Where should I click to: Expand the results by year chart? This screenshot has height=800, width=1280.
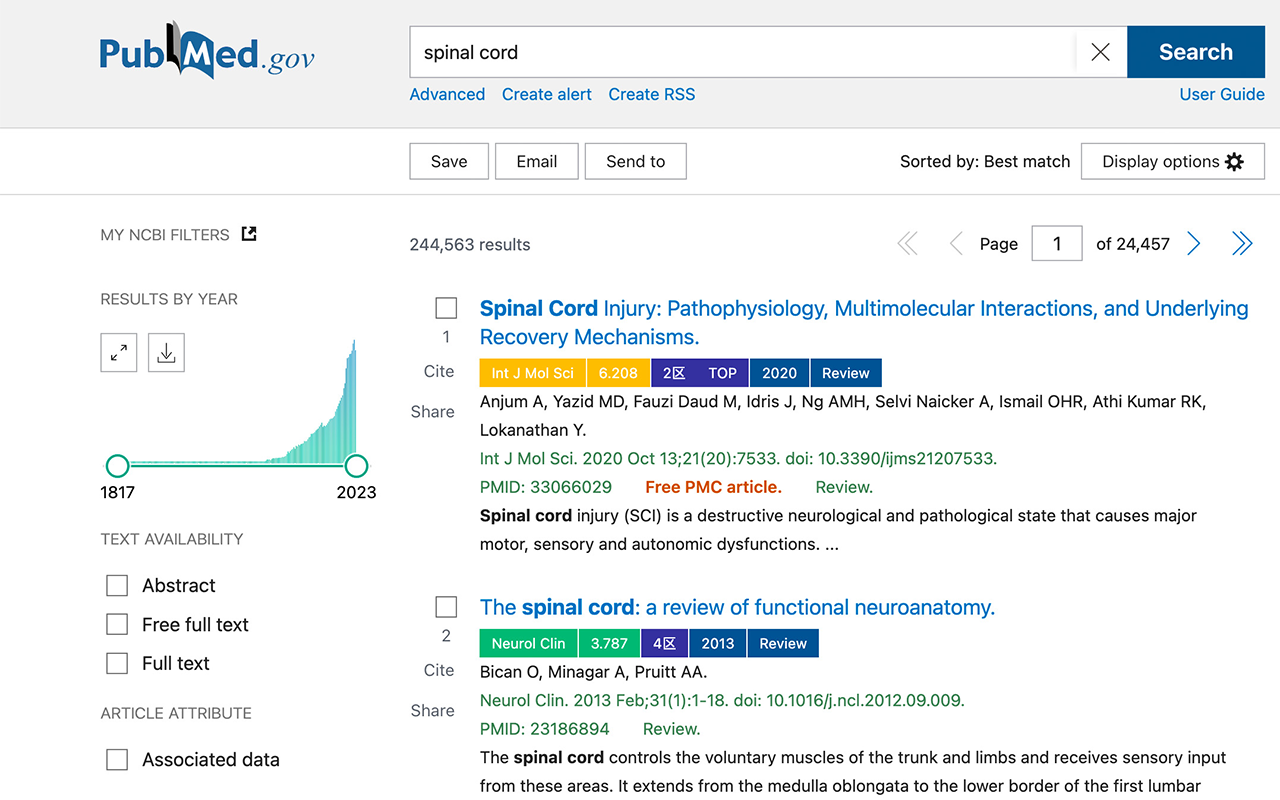click(x=119, y=353)
